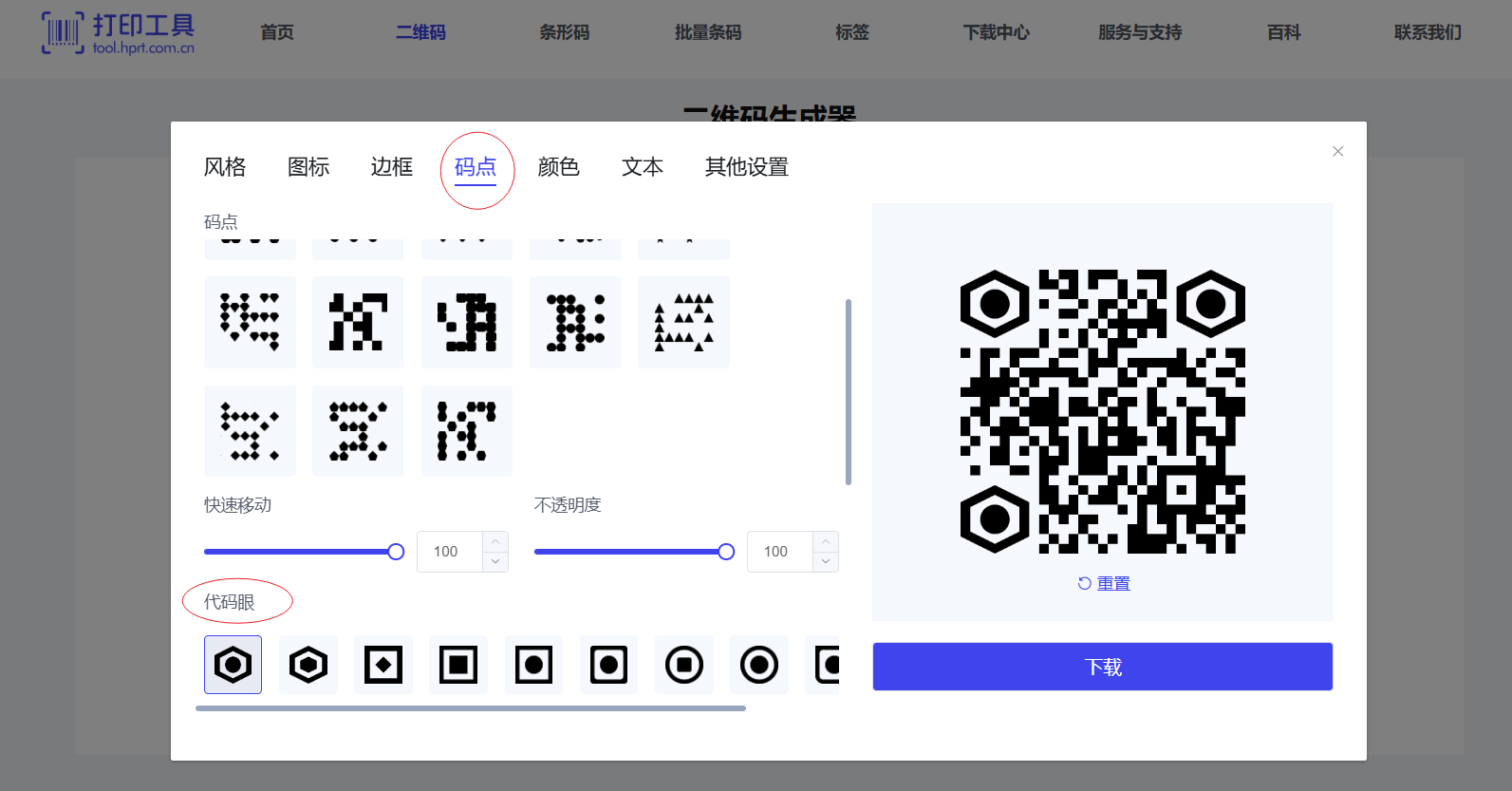The height and width of the screenshot is (791, 1512).
Task: Increase the 快速移动 value with up arrow
Action: (495, 541)
